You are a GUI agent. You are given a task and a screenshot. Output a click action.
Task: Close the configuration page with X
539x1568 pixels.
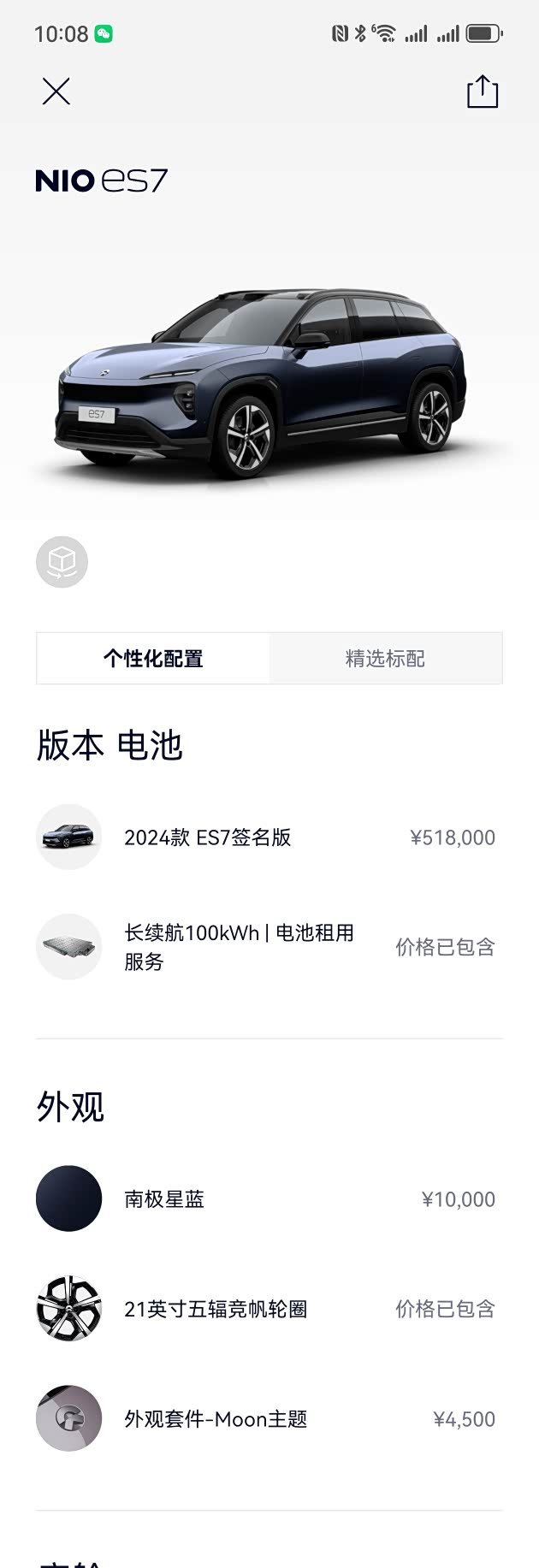[56, 91]
